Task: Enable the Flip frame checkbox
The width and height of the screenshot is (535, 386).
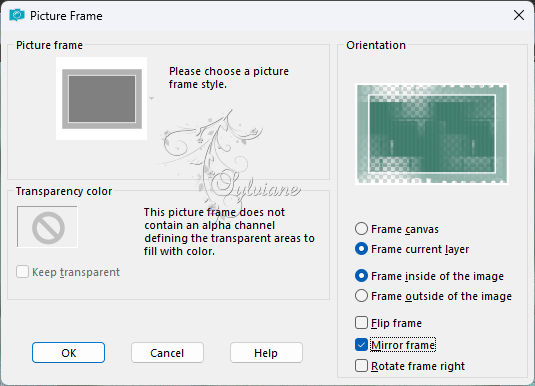Action: (361, 323)
